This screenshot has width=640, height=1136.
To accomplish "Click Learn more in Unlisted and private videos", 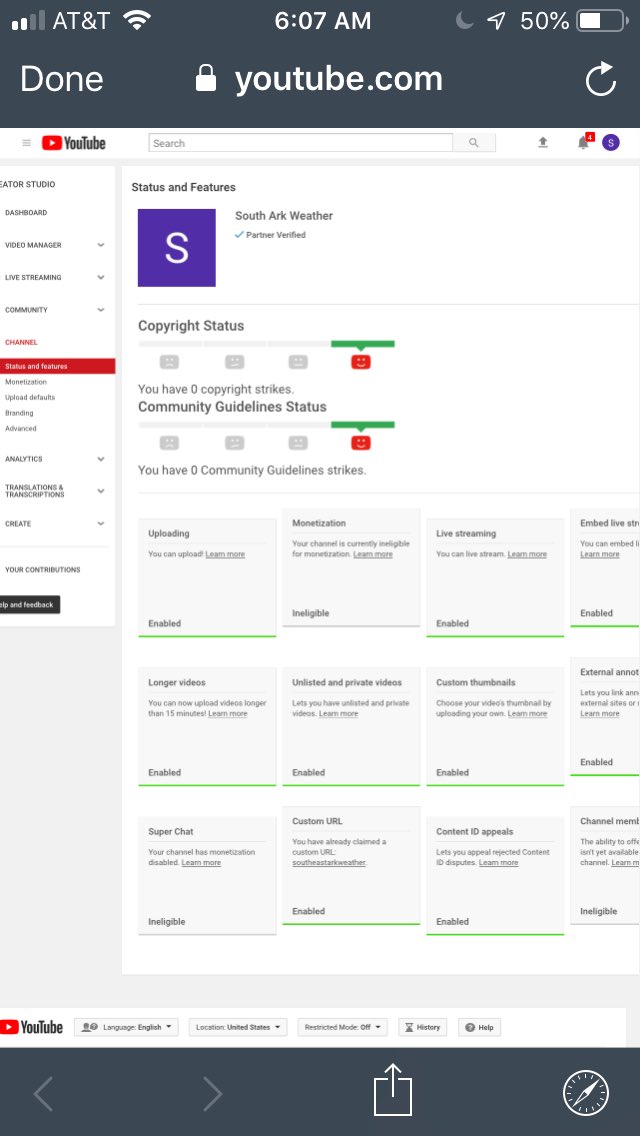I will click(x=338, y=714).
